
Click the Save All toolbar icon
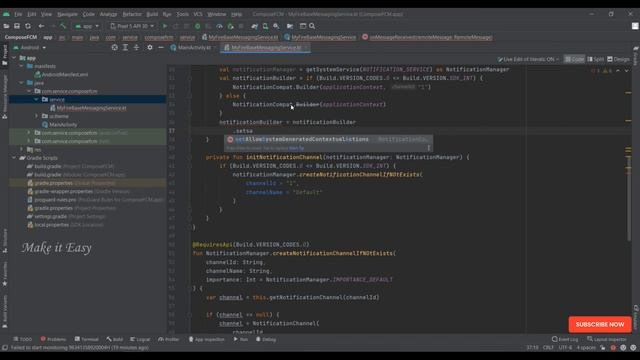tap(17, 26)
